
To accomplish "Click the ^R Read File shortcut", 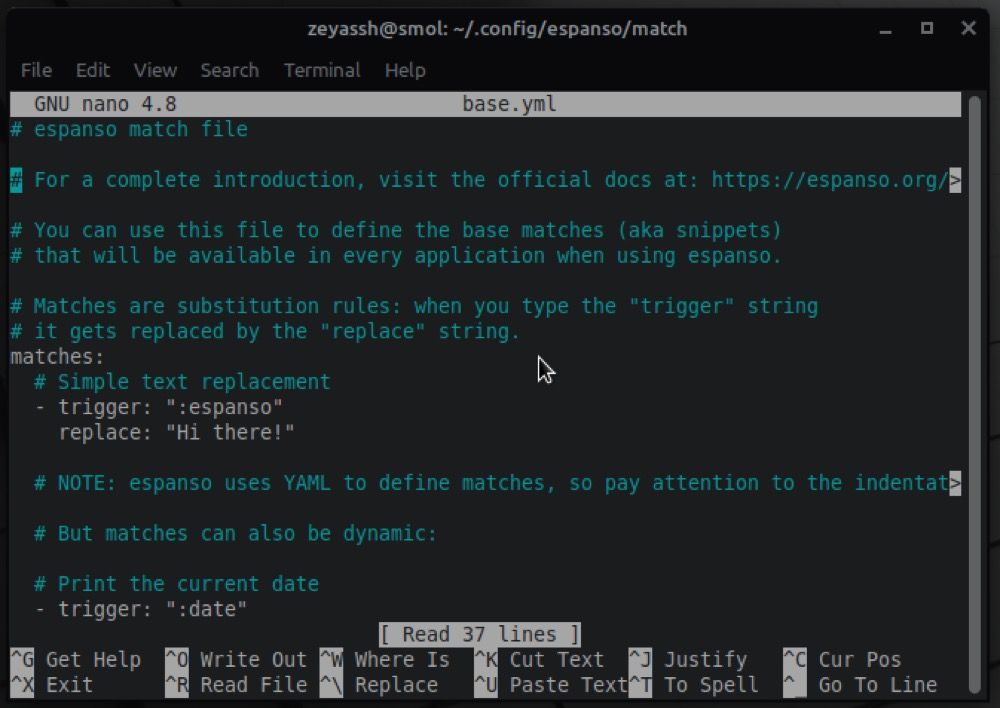I will point(236,685).
